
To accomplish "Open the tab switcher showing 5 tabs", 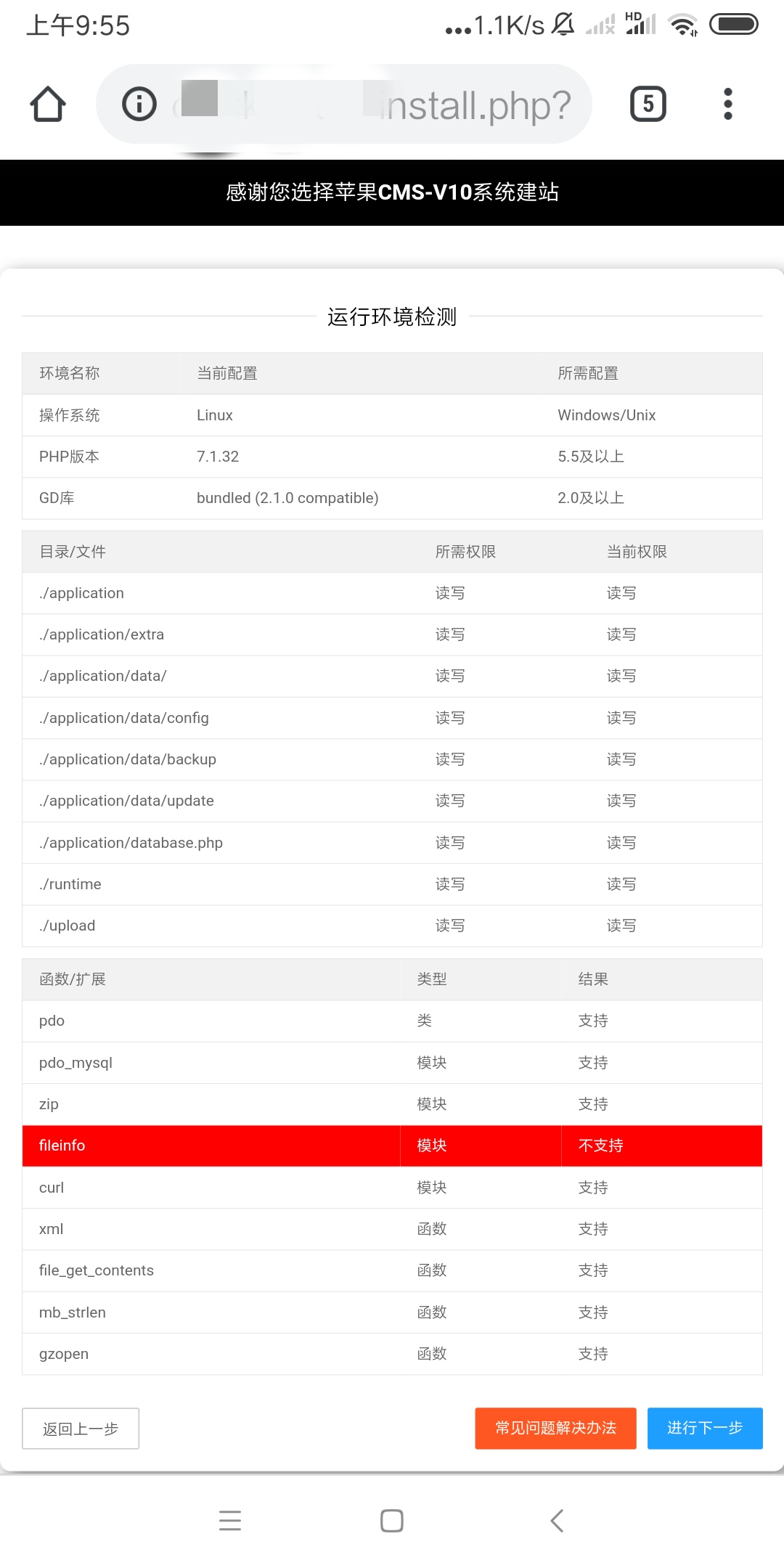I will [648, 104].
